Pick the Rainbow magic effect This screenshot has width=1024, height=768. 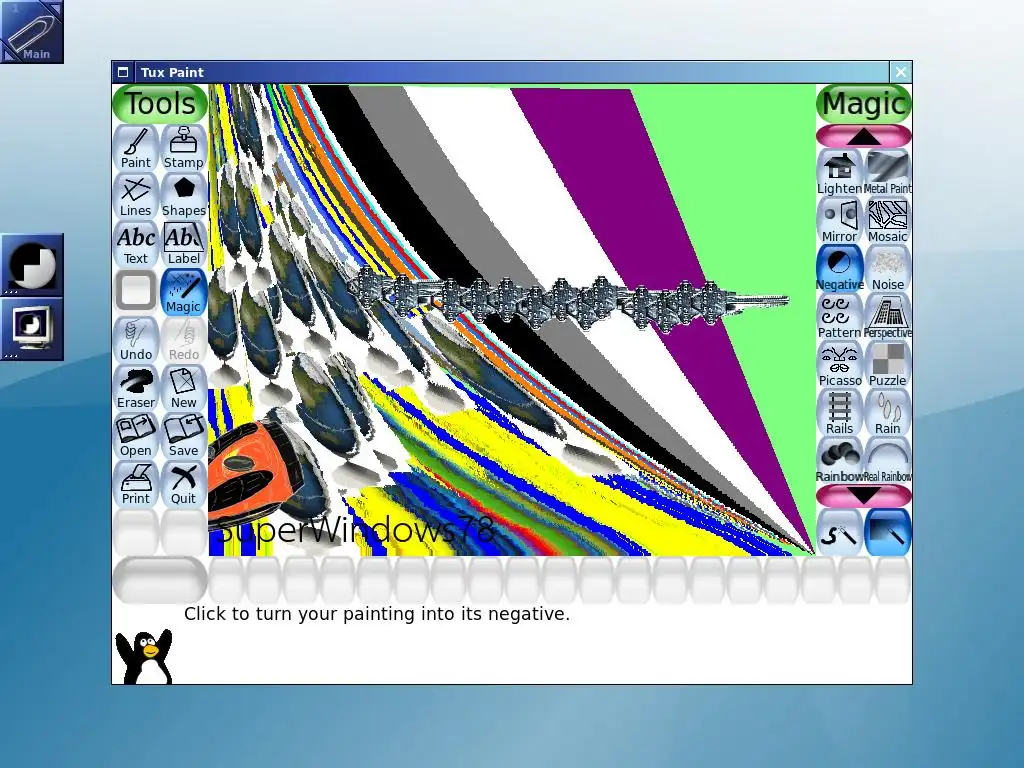(x=840, y=461)
